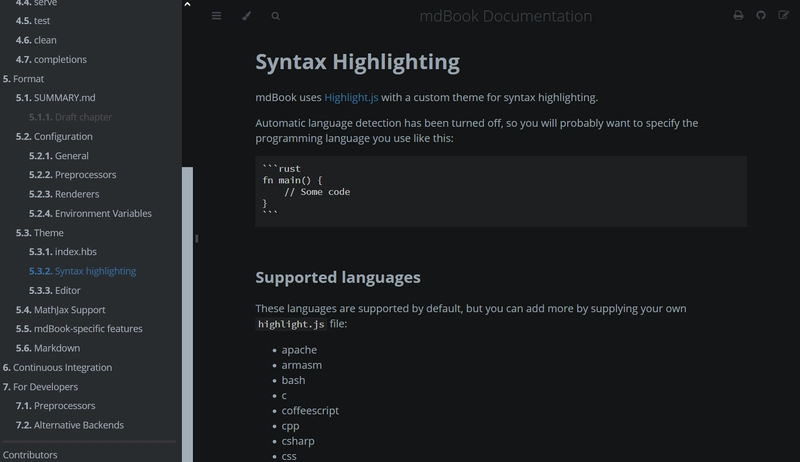The height and width of the screenshot is (462, 800).
Task: Open the Highlight.js link
Action: pyautogui.click(x=351, y=98)
